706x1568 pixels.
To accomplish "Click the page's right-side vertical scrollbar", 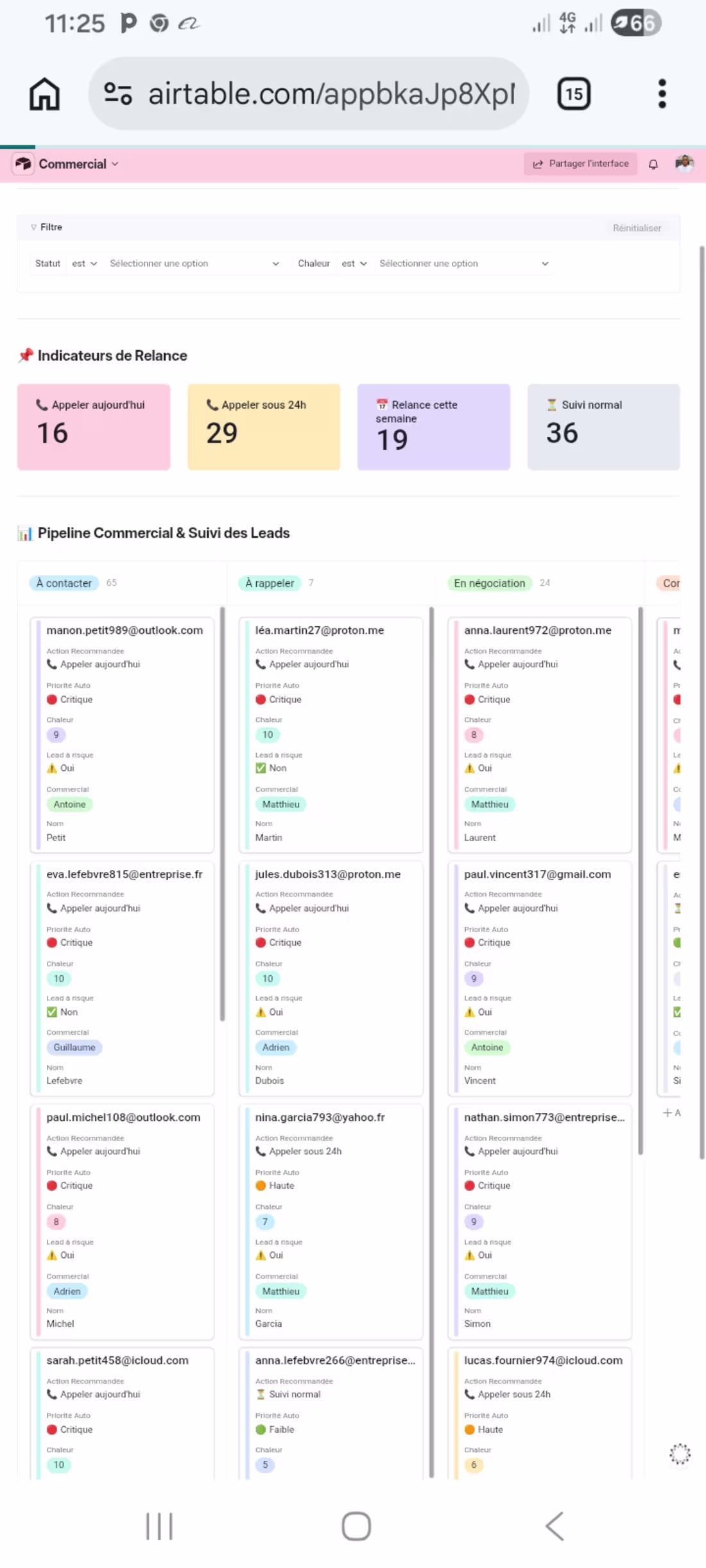I will click(702, 702).
